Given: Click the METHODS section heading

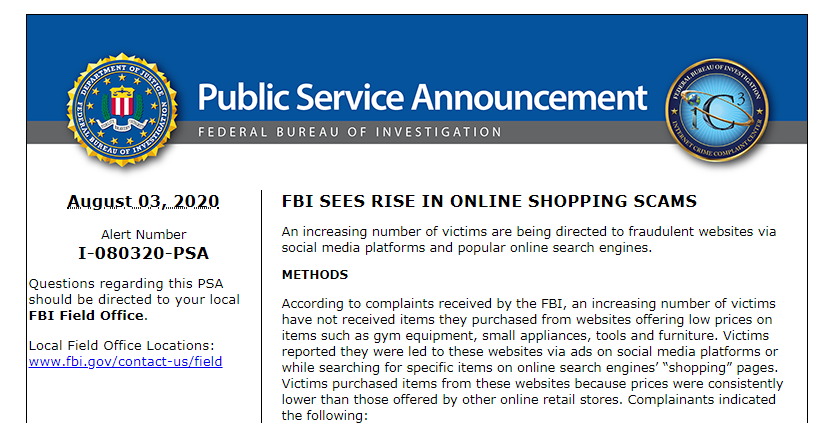Looking at the screenshot, I should (315, 275).
